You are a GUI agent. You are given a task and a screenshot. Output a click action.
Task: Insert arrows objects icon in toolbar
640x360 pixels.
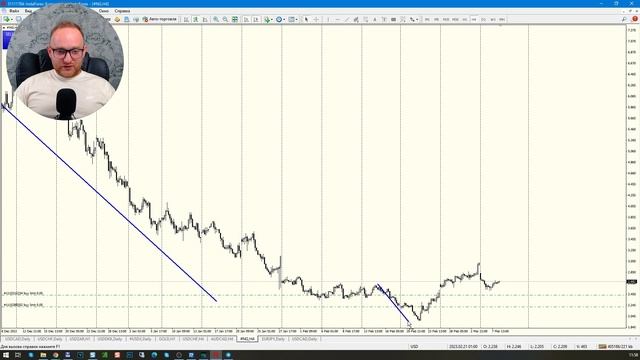tap(412, 19)
